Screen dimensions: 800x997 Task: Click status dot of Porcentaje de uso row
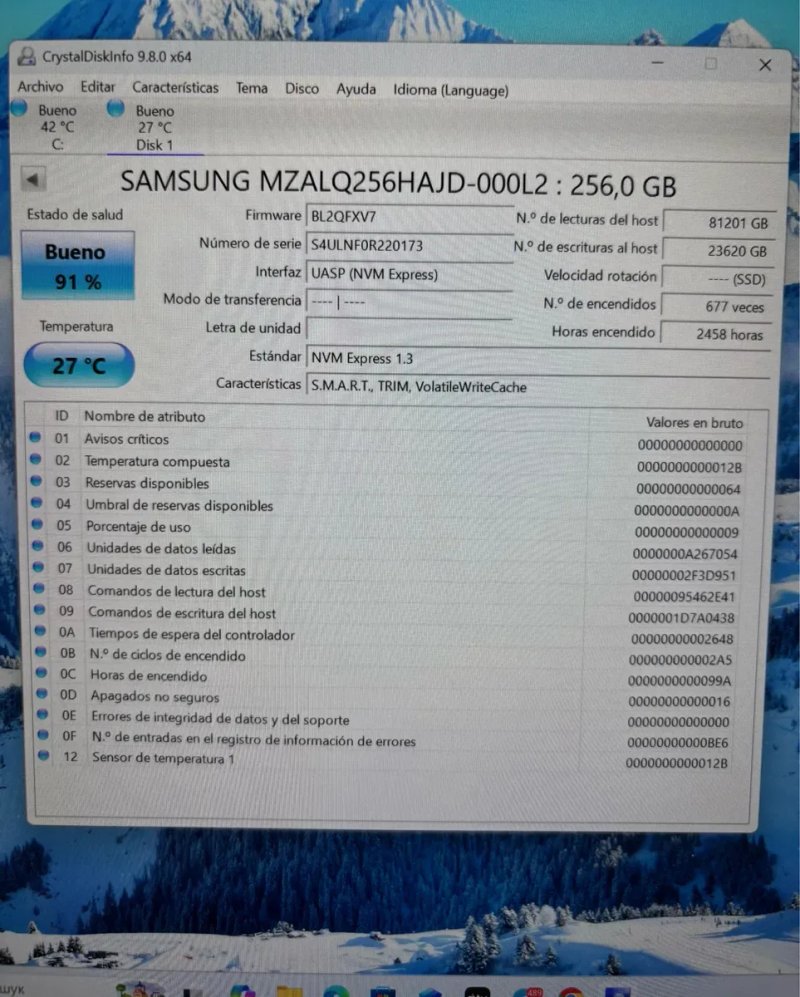click(37, 524)
